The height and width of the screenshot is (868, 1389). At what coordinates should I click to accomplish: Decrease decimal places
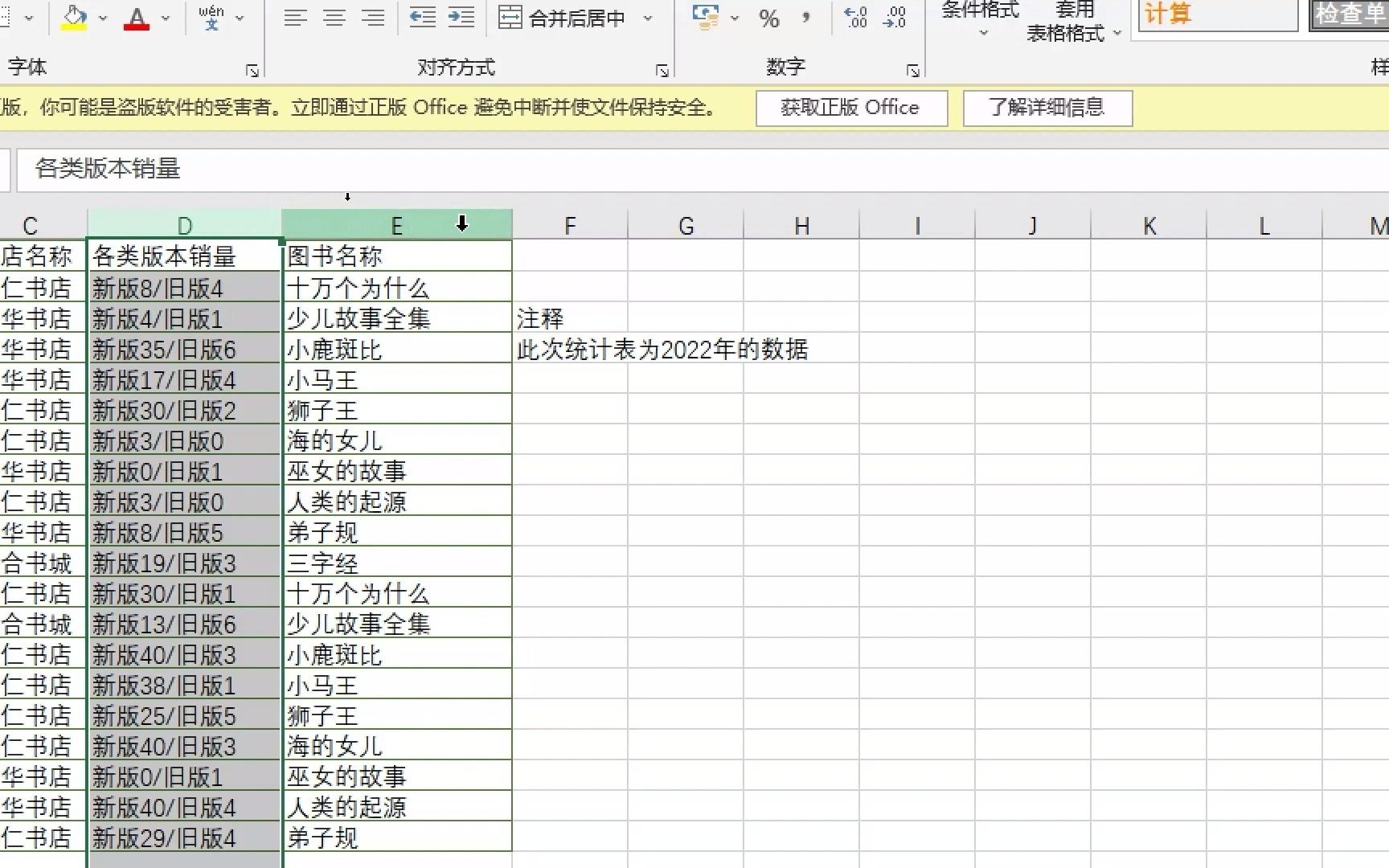click(x=894, y=18)
